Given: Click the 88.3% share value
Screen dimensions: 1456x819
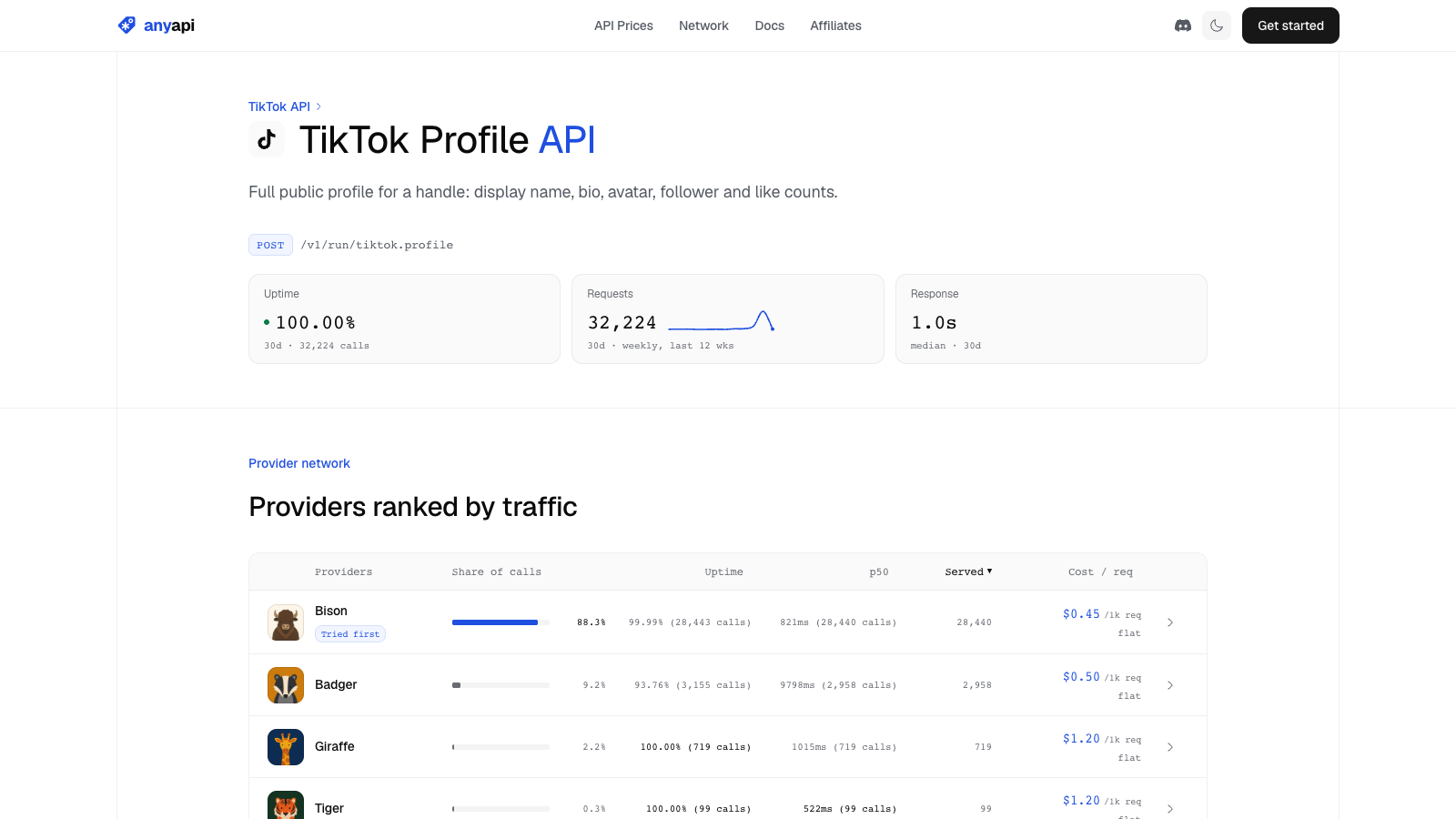Looking at the screenshot, I should click(x=591, y=622).
